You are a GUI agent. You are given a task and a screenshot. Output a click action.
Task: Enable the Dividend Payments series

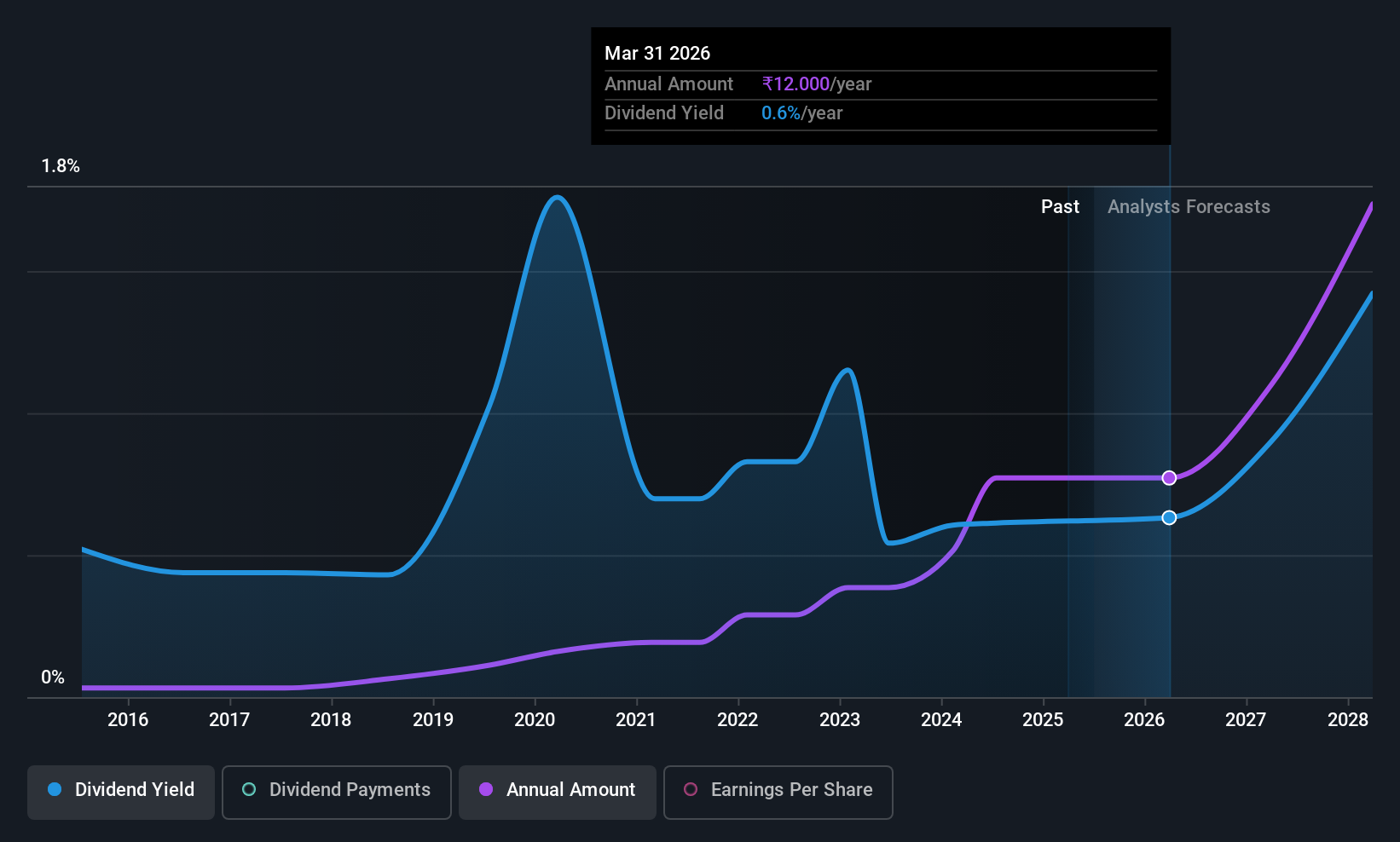337,793
